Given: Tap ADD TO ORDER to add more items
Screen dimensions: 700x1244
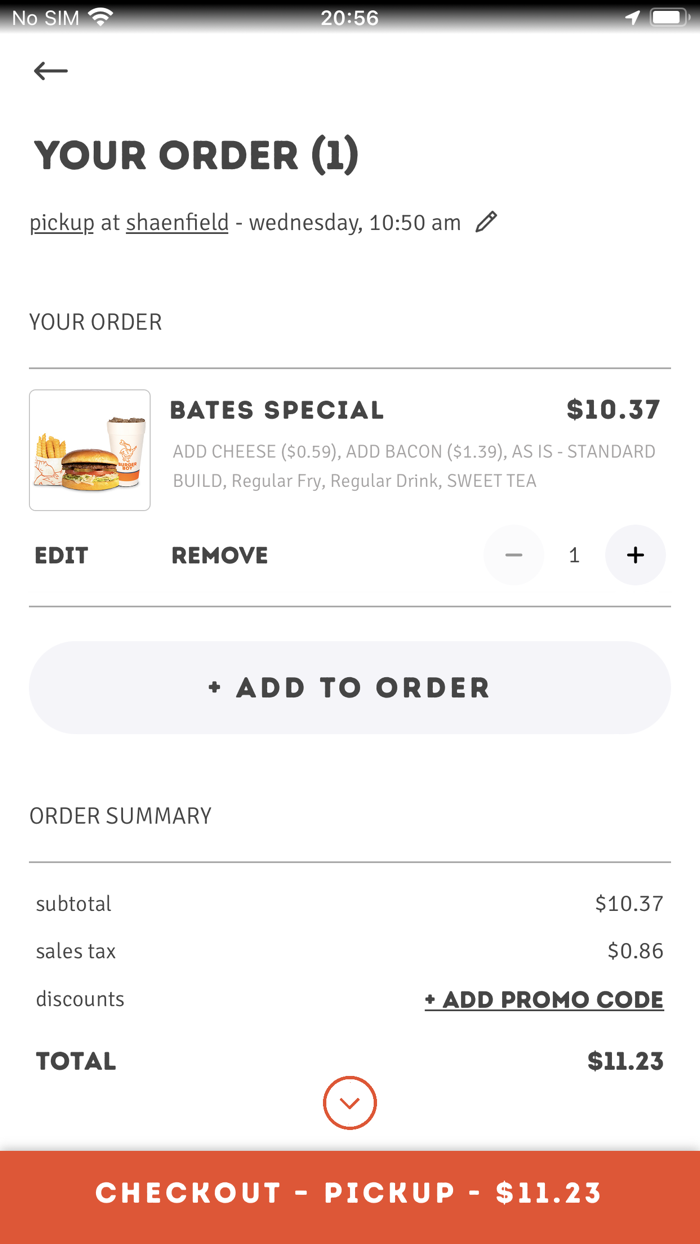Looking at the screenshot, I should tap(349, 687).
